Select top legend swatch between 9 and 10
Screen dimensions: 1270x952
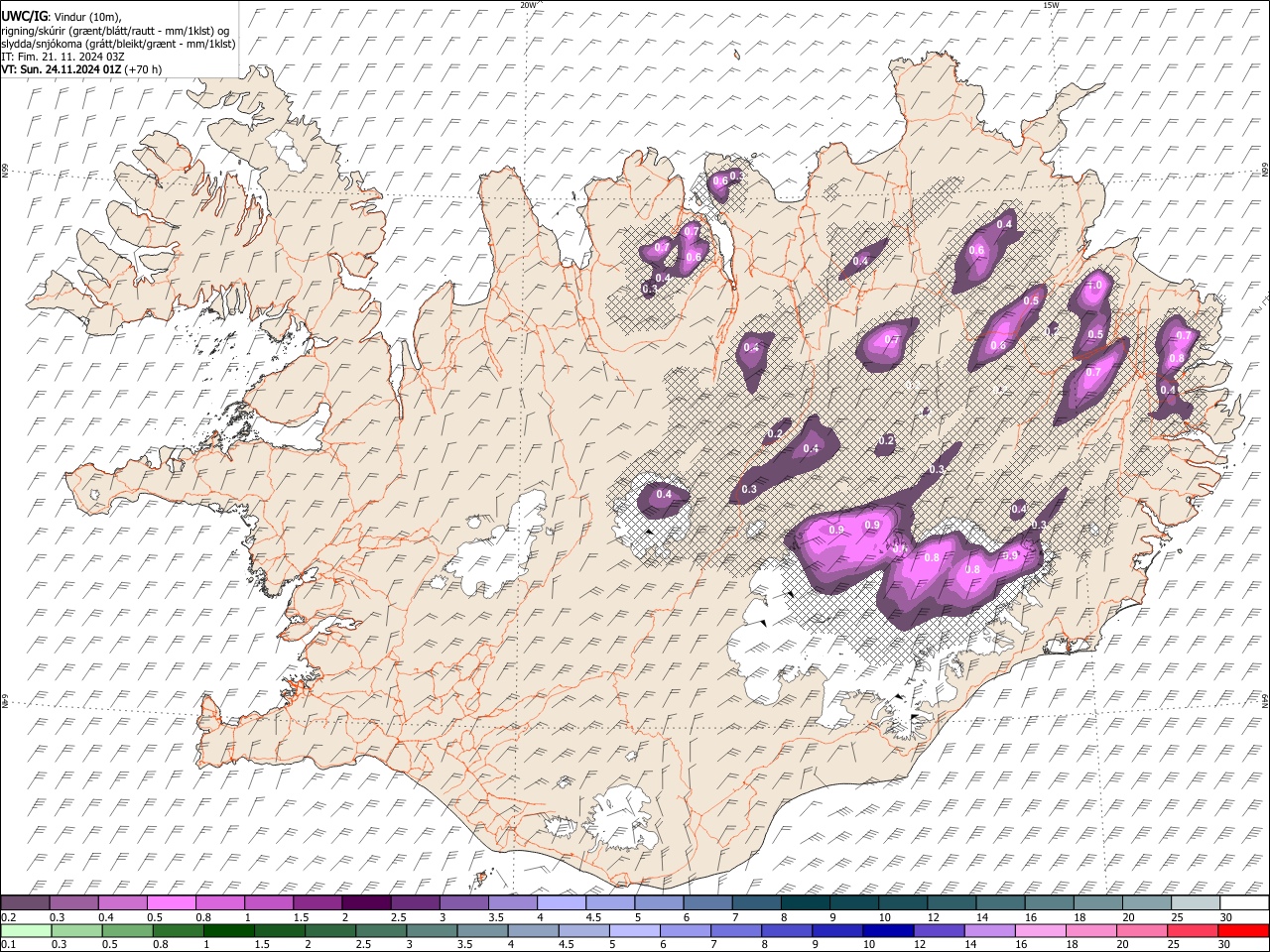point(854,902)
